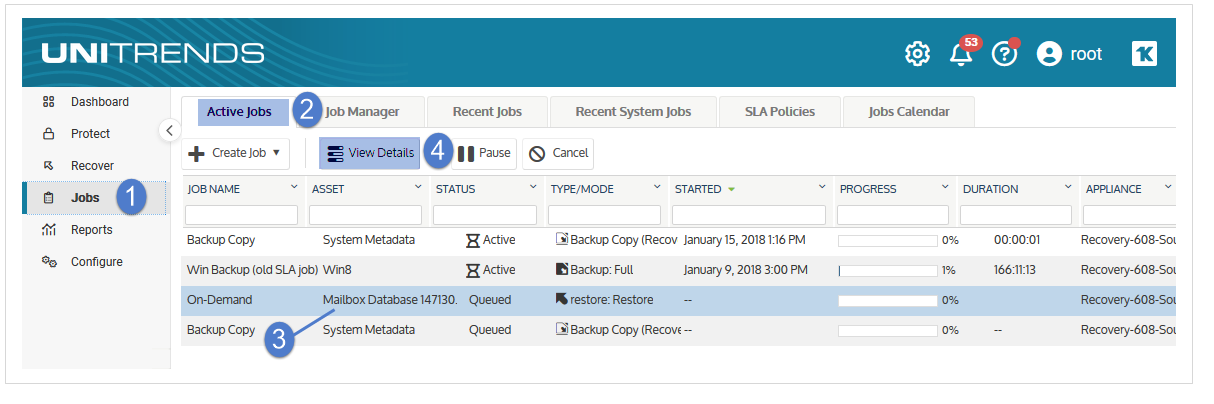The height and width of the screenshot is (404, 1214).
Task: Click the JOB NAME filter field
Action: pyautogui.click(x=241, y=215)
